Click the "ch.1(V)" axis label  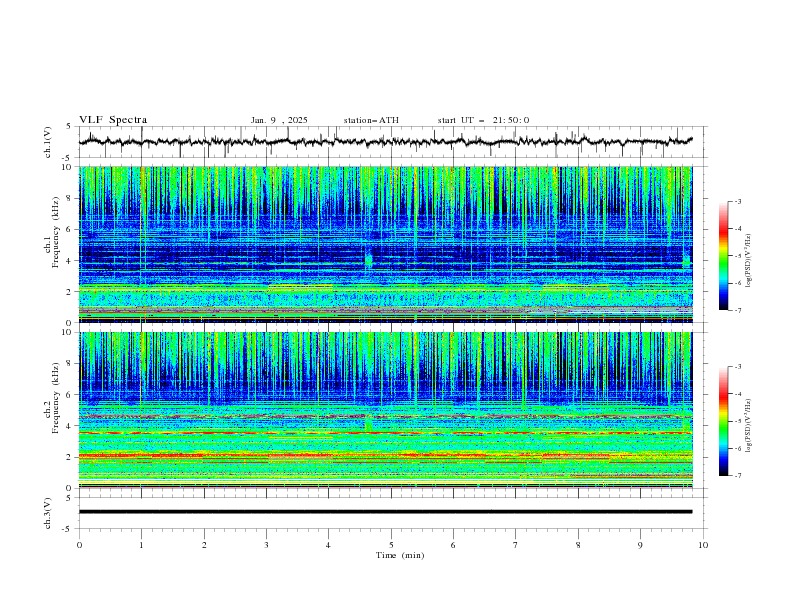(x=48, y=142)
